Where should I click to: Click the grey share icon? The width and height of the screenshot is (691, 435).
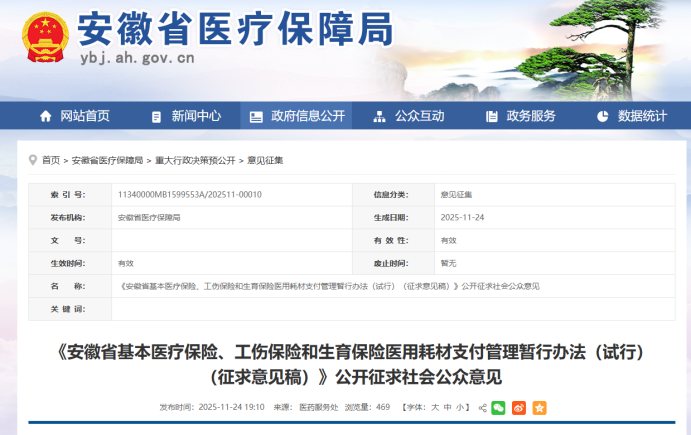coord(483,408)
